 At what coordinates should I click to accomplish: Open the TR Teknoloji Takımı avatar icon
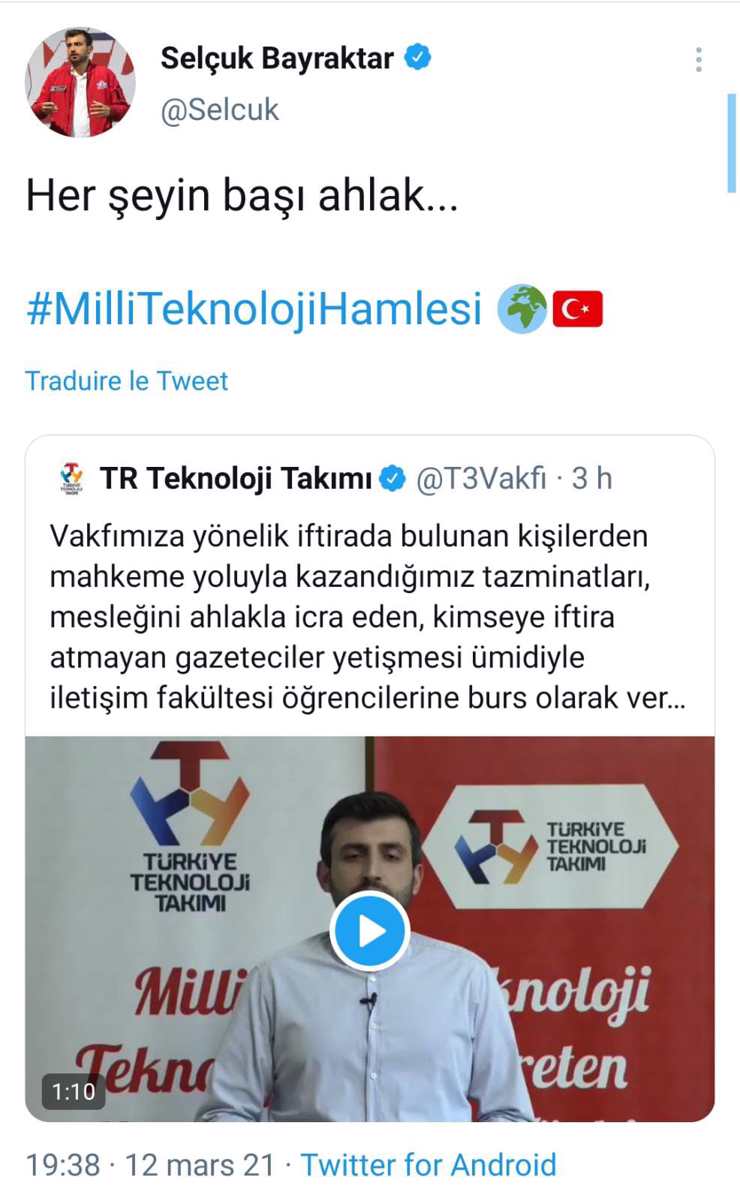(71, 479)
